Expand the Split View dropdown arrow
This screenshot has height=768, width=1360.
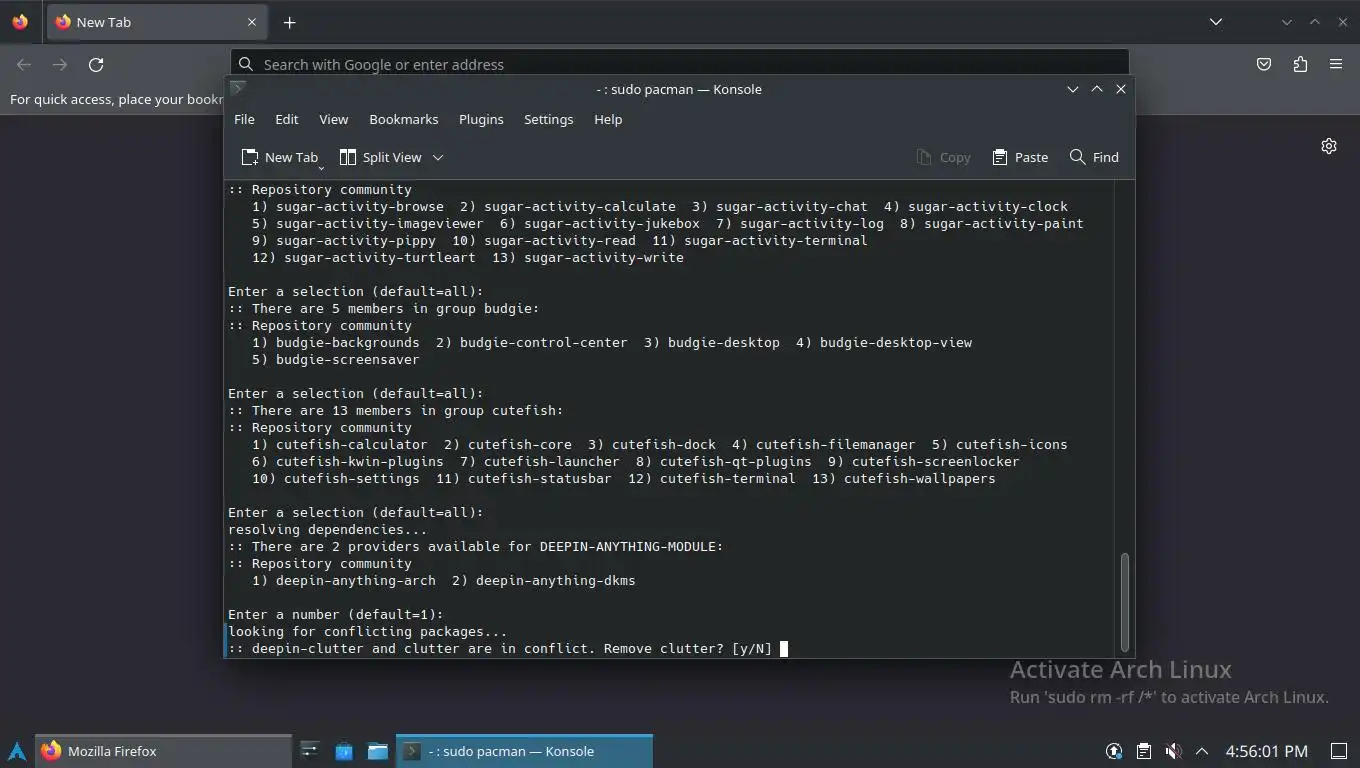438,157
